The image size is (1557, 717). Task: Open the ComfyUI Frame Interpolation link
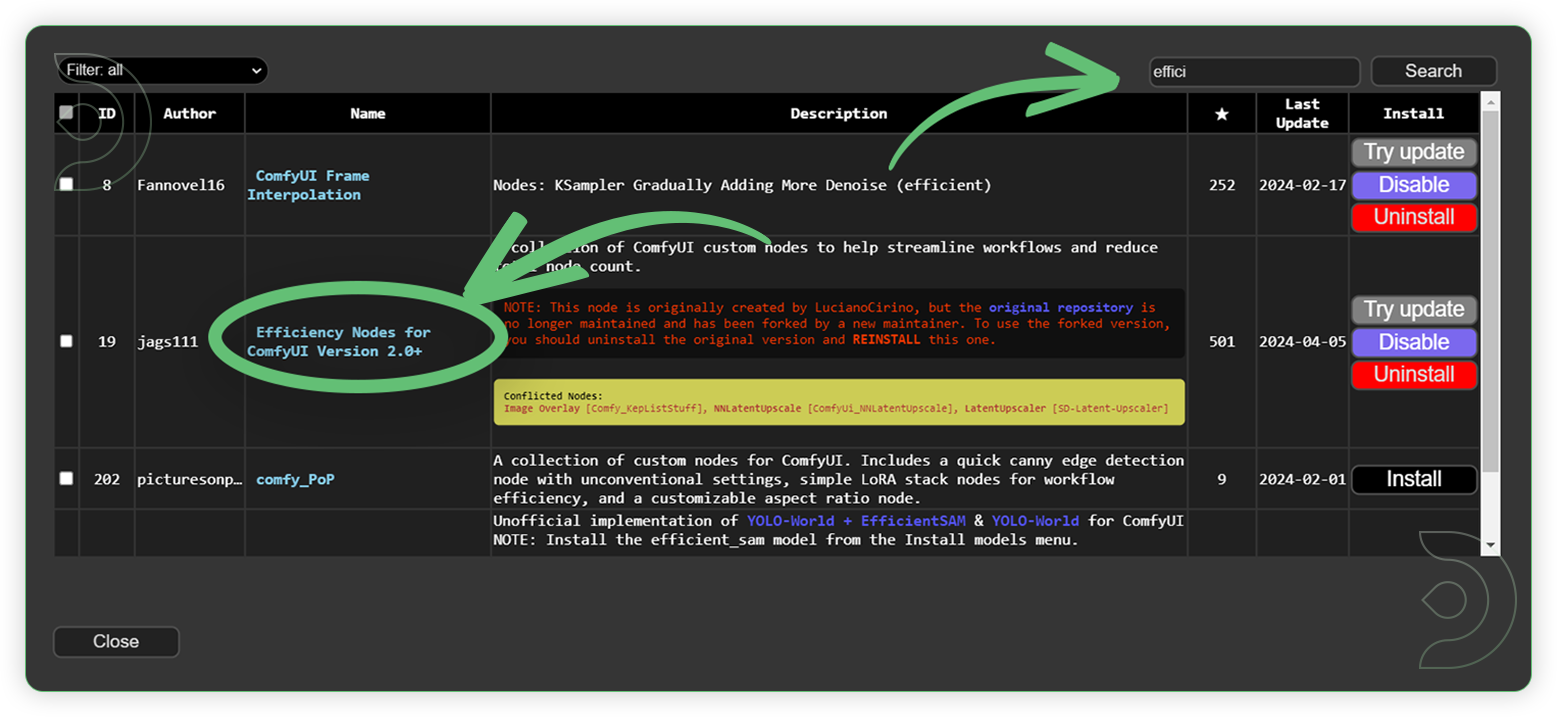click(x=314, y=184)
